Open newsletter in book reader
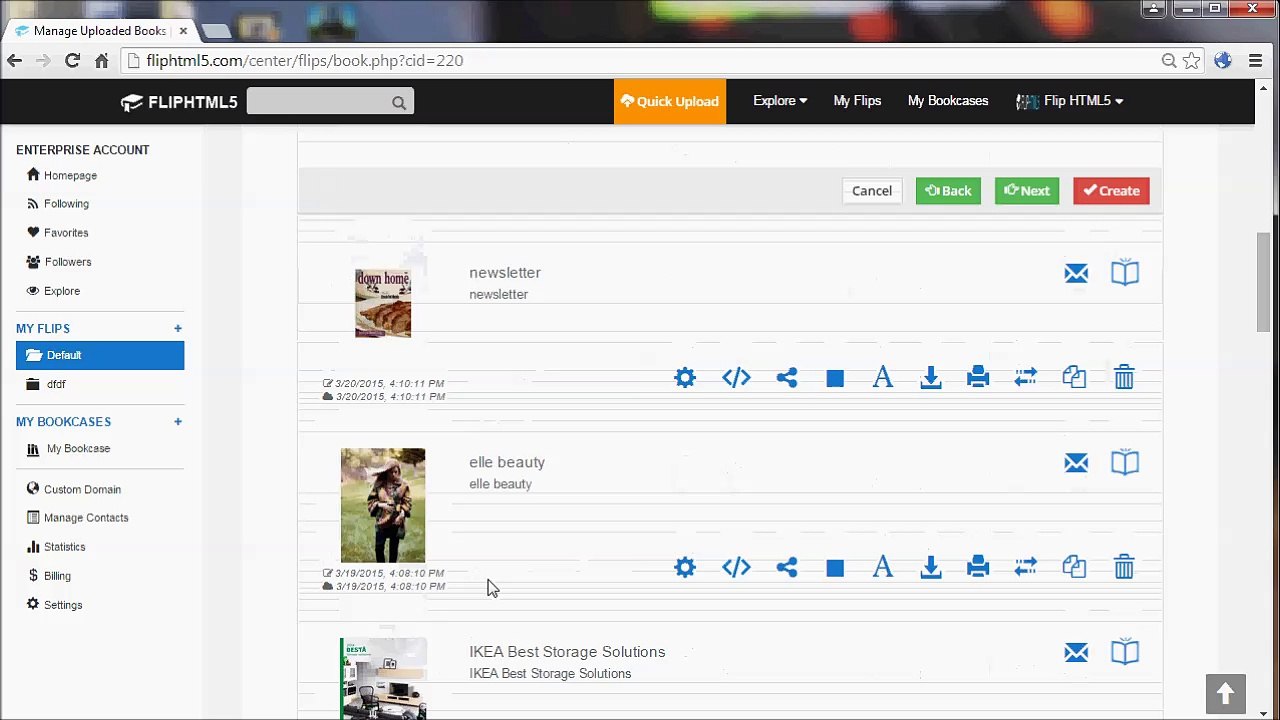This screenshot has height=720, width=1280. tap(1125, 273)
